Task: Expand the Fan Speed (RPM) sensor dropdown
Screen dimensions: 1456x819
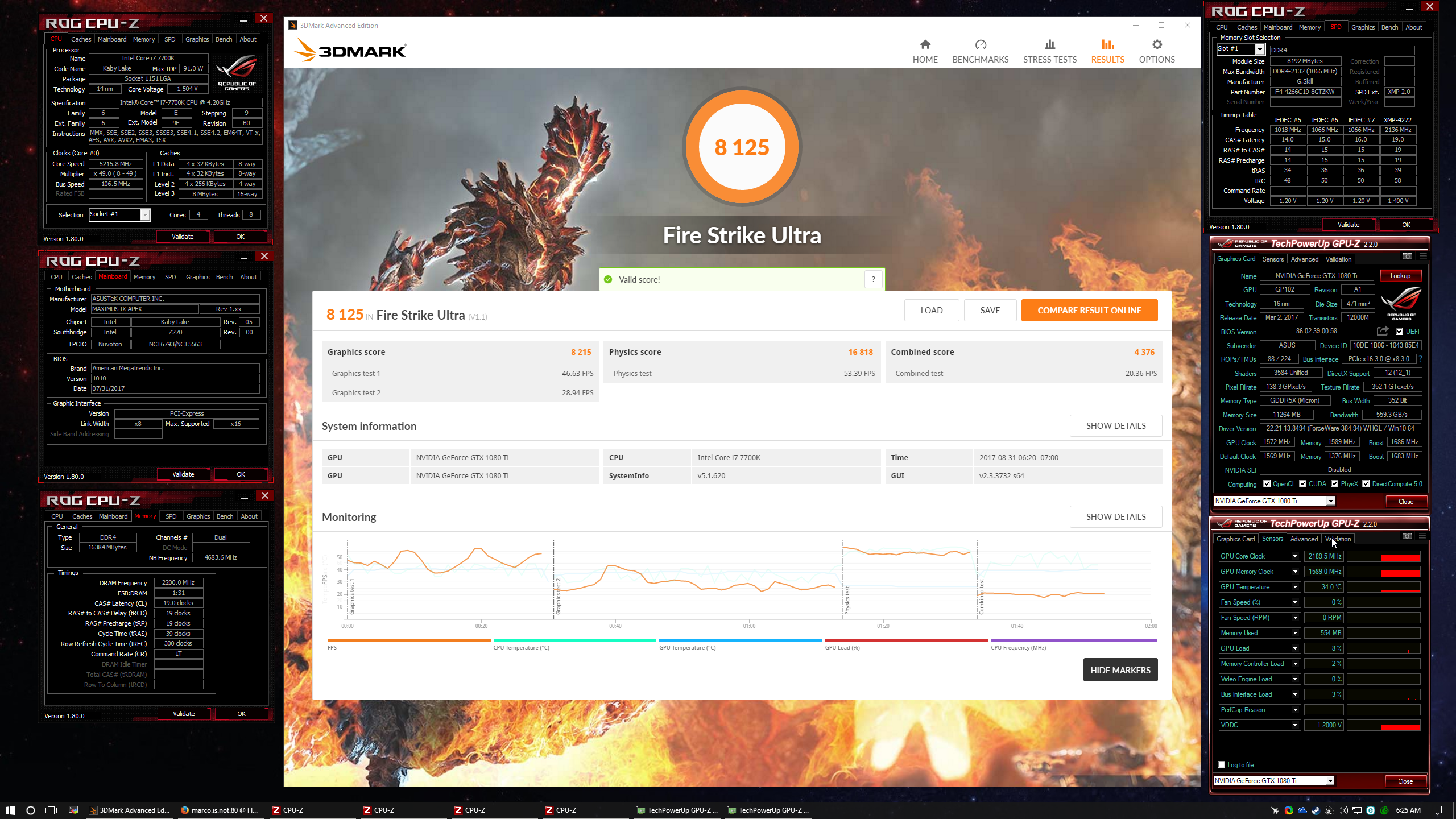Action: 1295,618
